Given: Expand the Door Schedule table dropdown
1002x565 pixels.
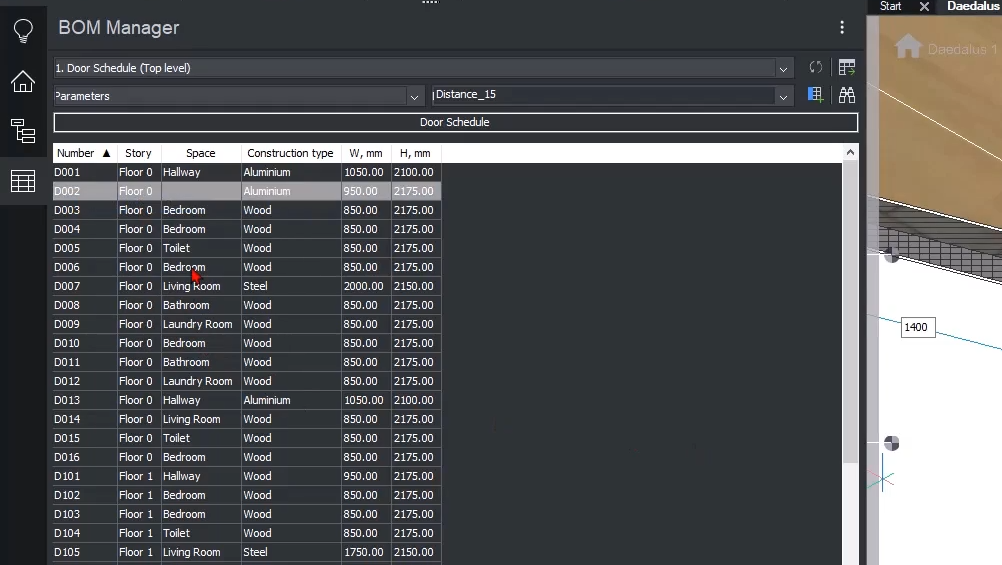Looking at the screenshot, I should [x=783, y=68].
